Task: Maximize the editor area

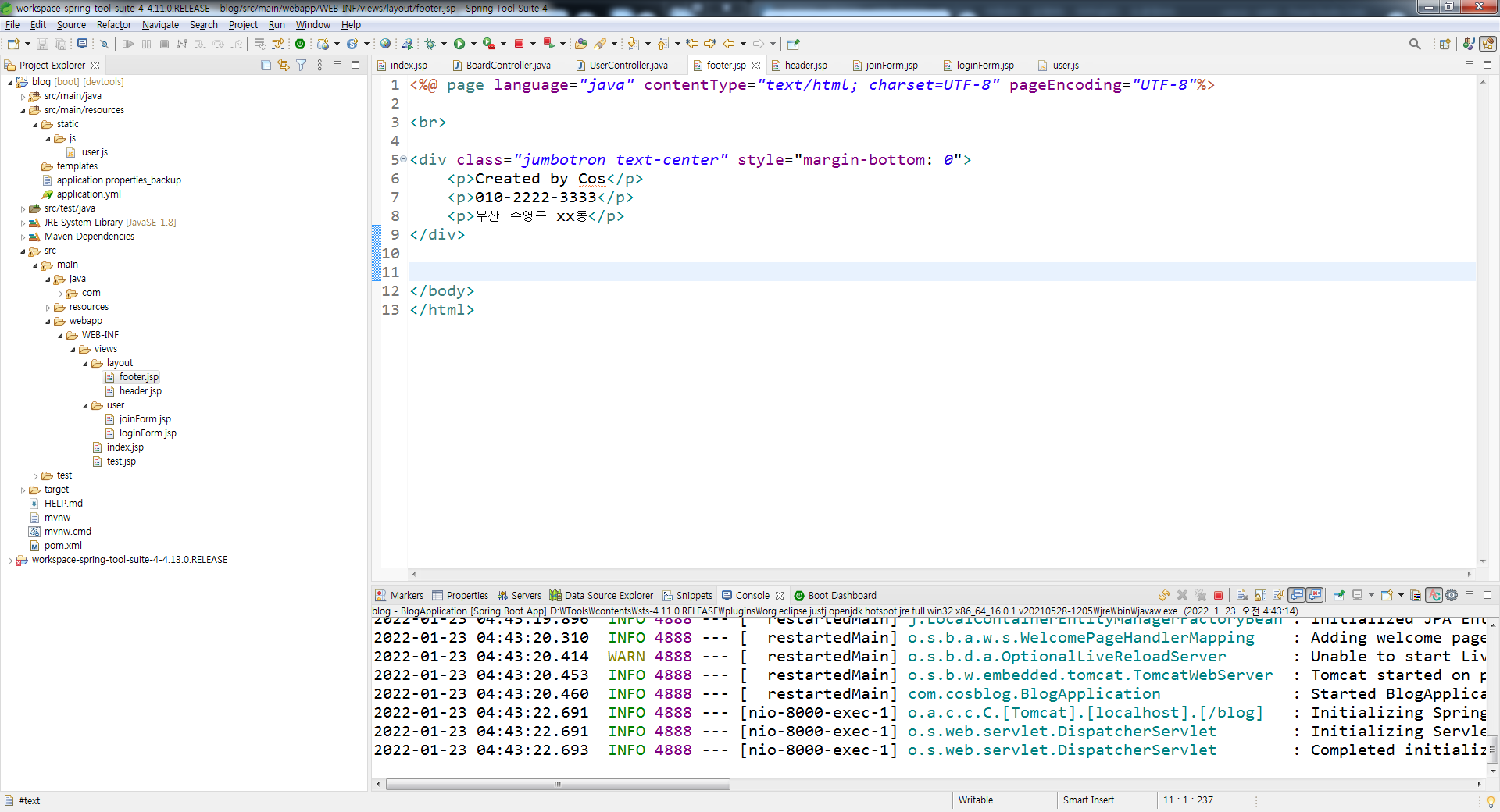Action: 1487,65
